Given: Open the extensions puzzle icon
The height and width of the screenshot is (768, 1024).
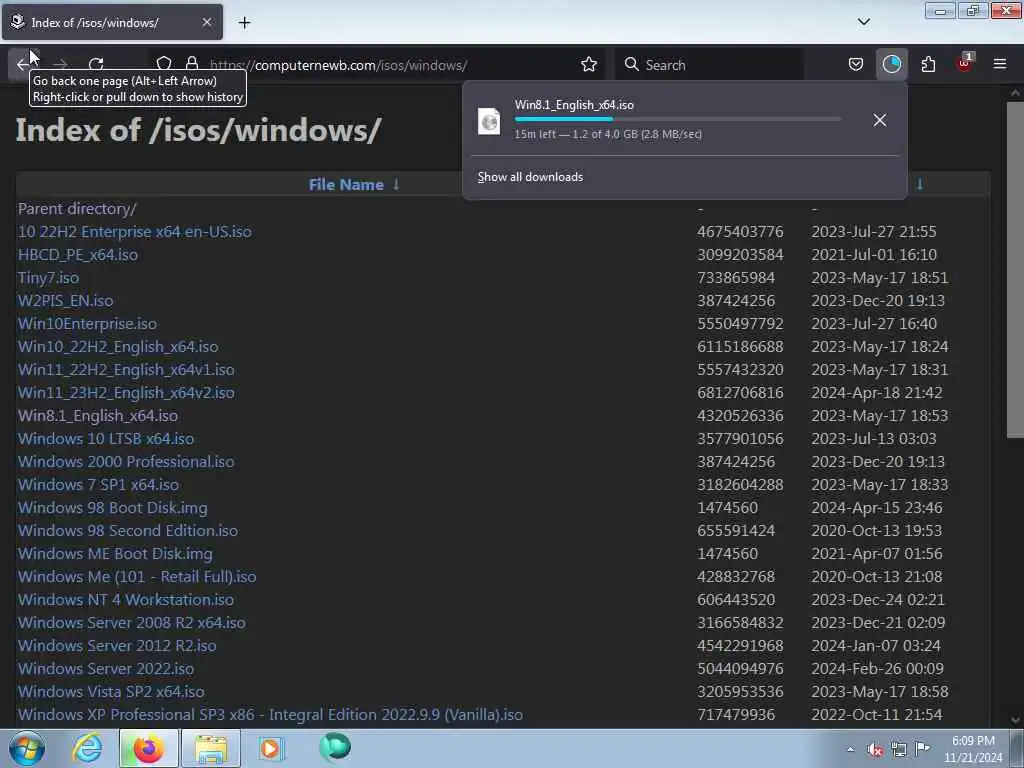Looking at the screenshot, I should click(x=928, y=64).
